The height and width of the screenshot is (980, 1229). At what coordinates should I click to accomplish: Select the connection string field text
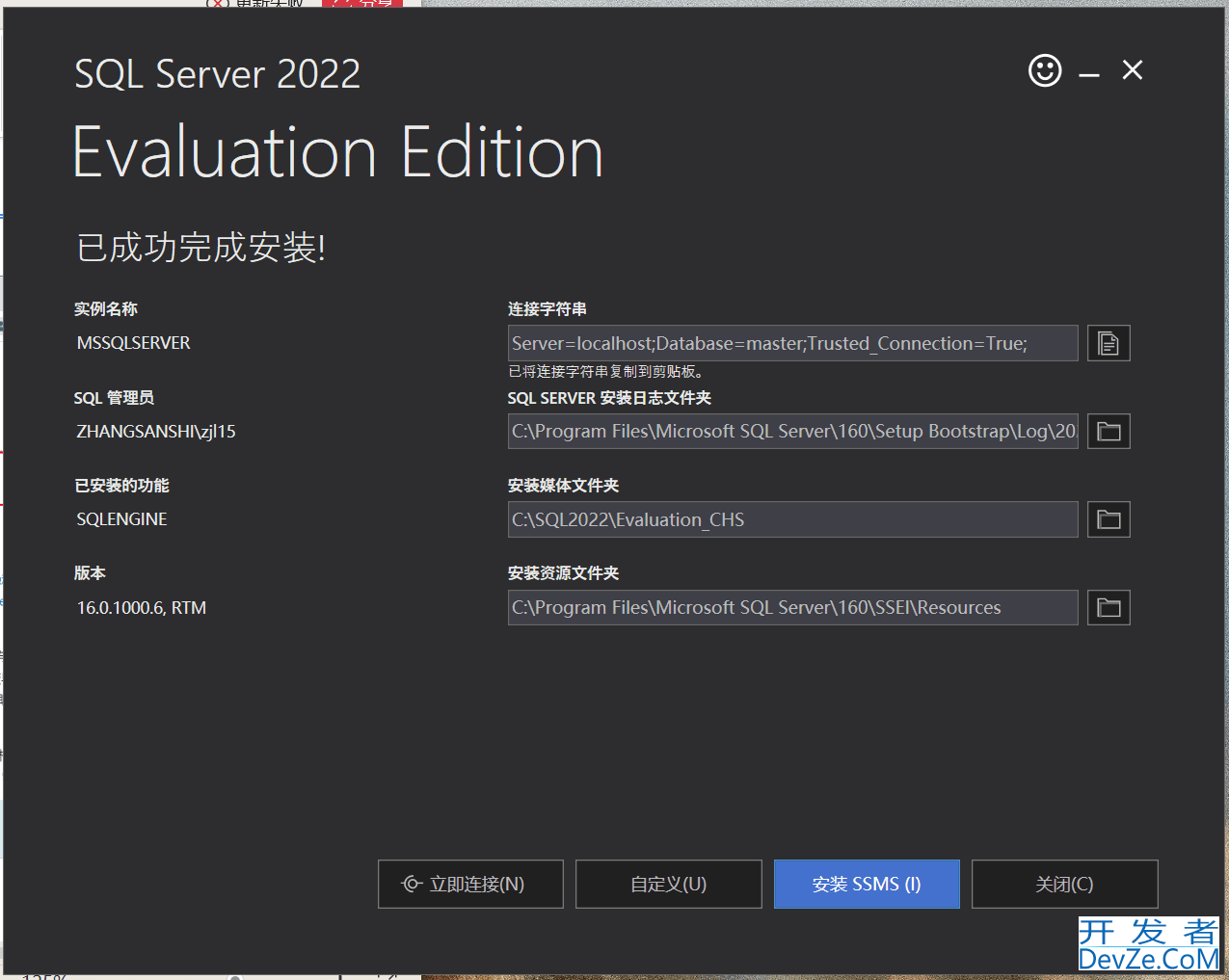(792, 343)
